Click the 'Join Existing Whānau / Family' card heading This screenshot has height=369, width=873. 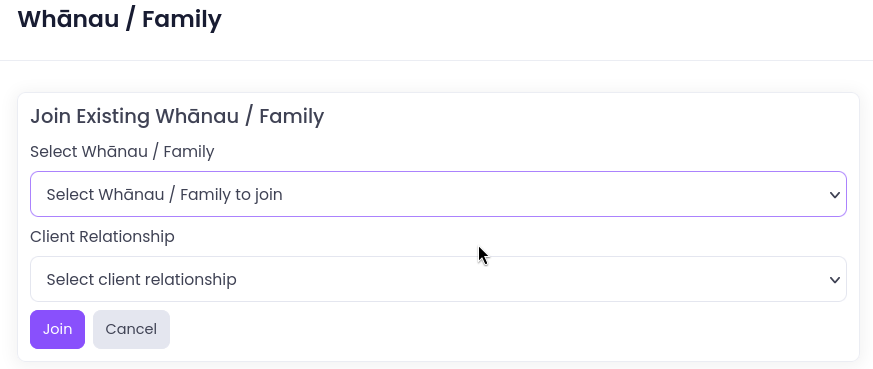[x=177, y=116]
